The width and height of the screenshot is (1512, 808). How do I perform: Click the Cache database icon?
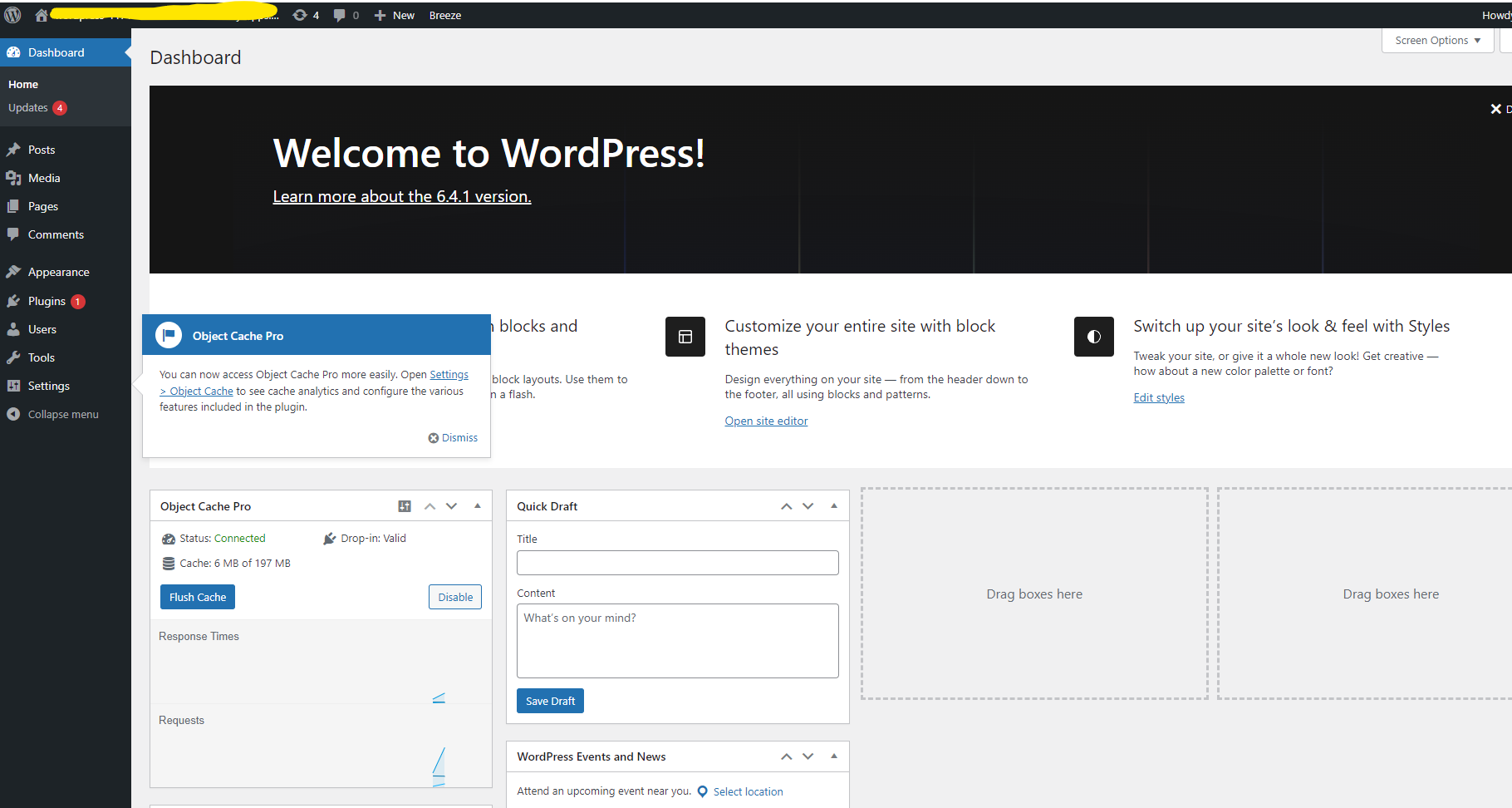click(169, 564)
